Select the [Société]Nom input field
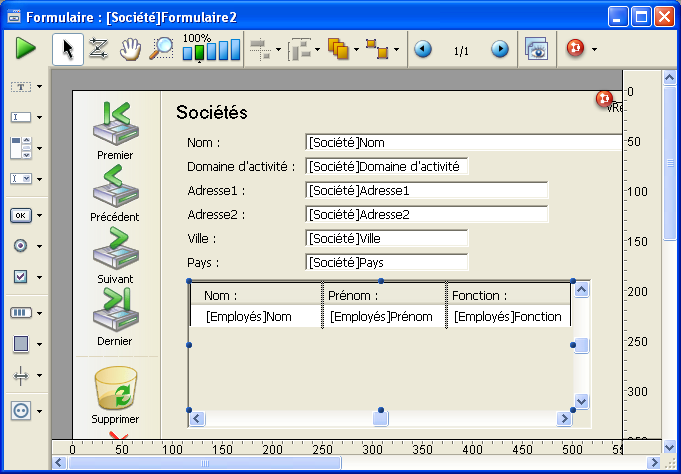 (x=463, y=143)
